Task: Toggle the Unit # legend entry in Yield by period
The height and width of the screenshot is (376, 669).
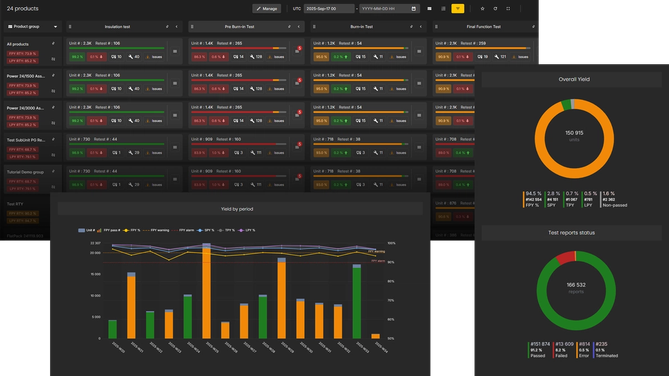Action: pyautogui.click(x=87, y=230)
